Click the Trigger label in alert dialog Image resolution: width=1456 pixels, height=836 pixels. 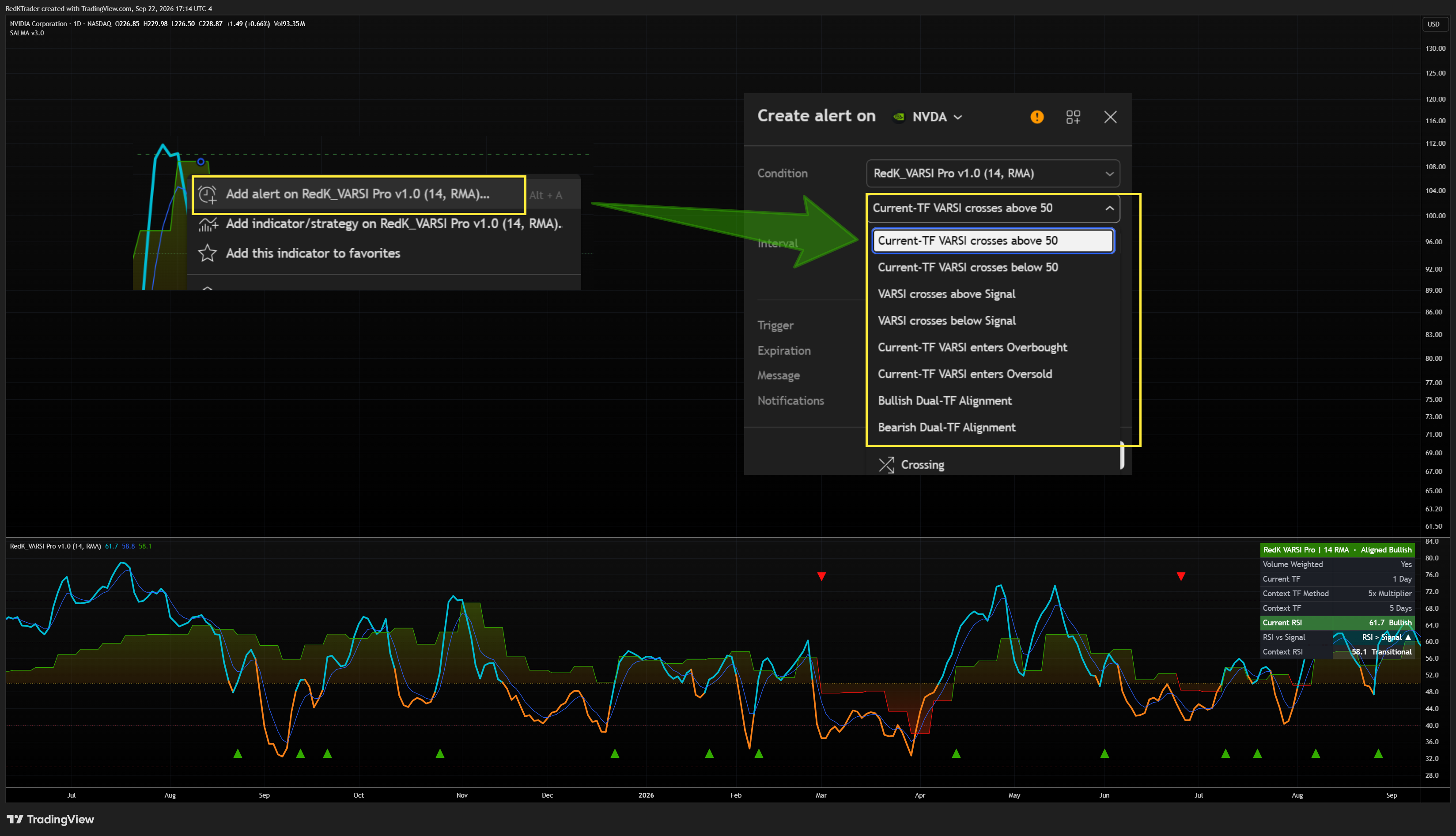coord(775,325)
